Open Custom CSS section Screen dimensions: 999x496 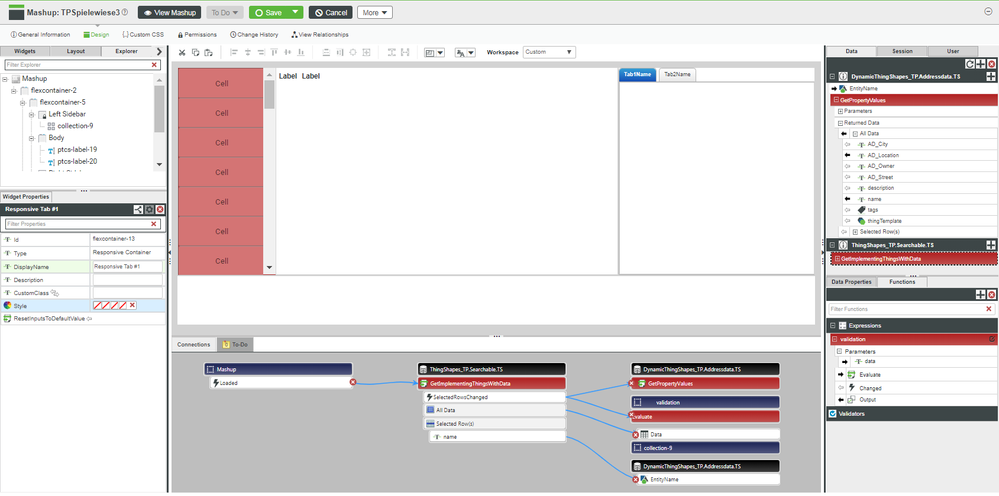[144, 34]
